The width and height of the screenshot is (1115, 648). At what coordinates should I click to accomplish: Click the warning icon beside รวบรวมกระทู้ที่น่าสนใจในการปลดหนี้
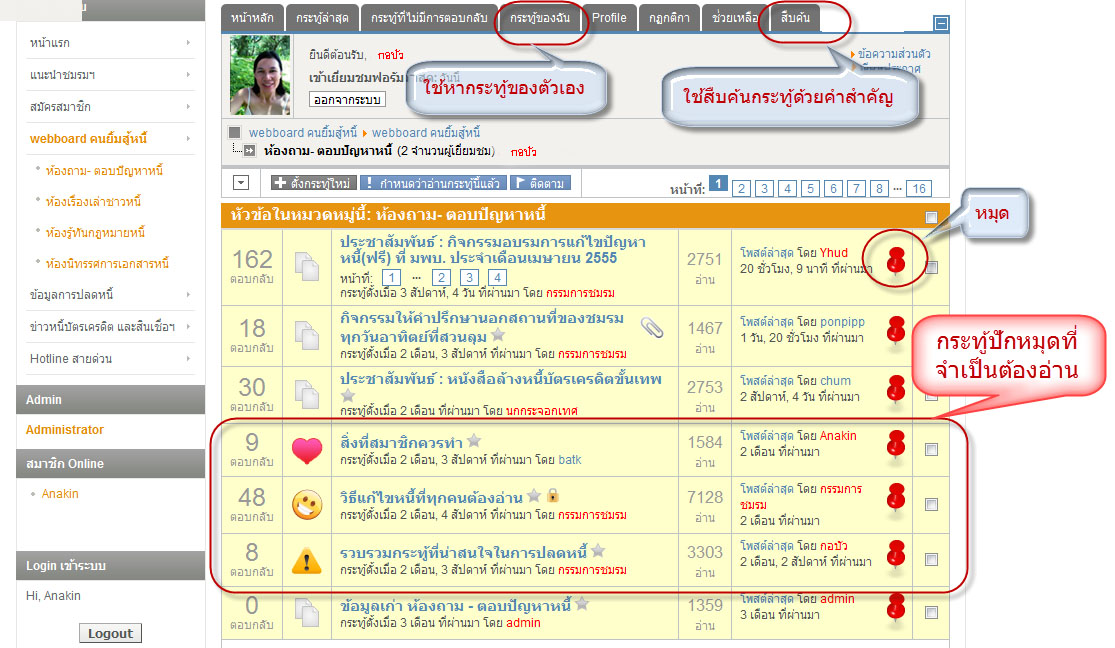point(307,561)
